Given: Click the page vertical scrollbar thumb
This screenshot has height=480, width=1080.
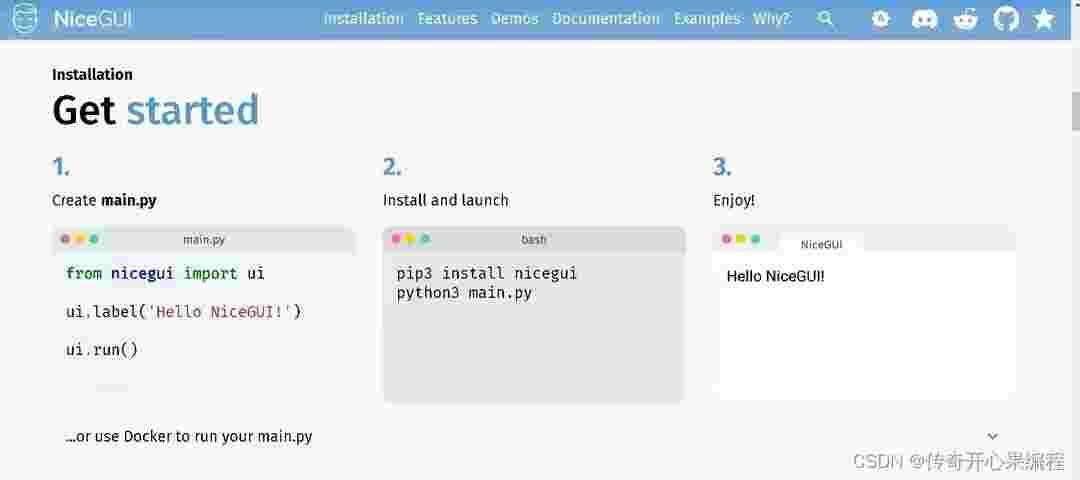Looking at the screenshot, I should [x=1075, y=111].
